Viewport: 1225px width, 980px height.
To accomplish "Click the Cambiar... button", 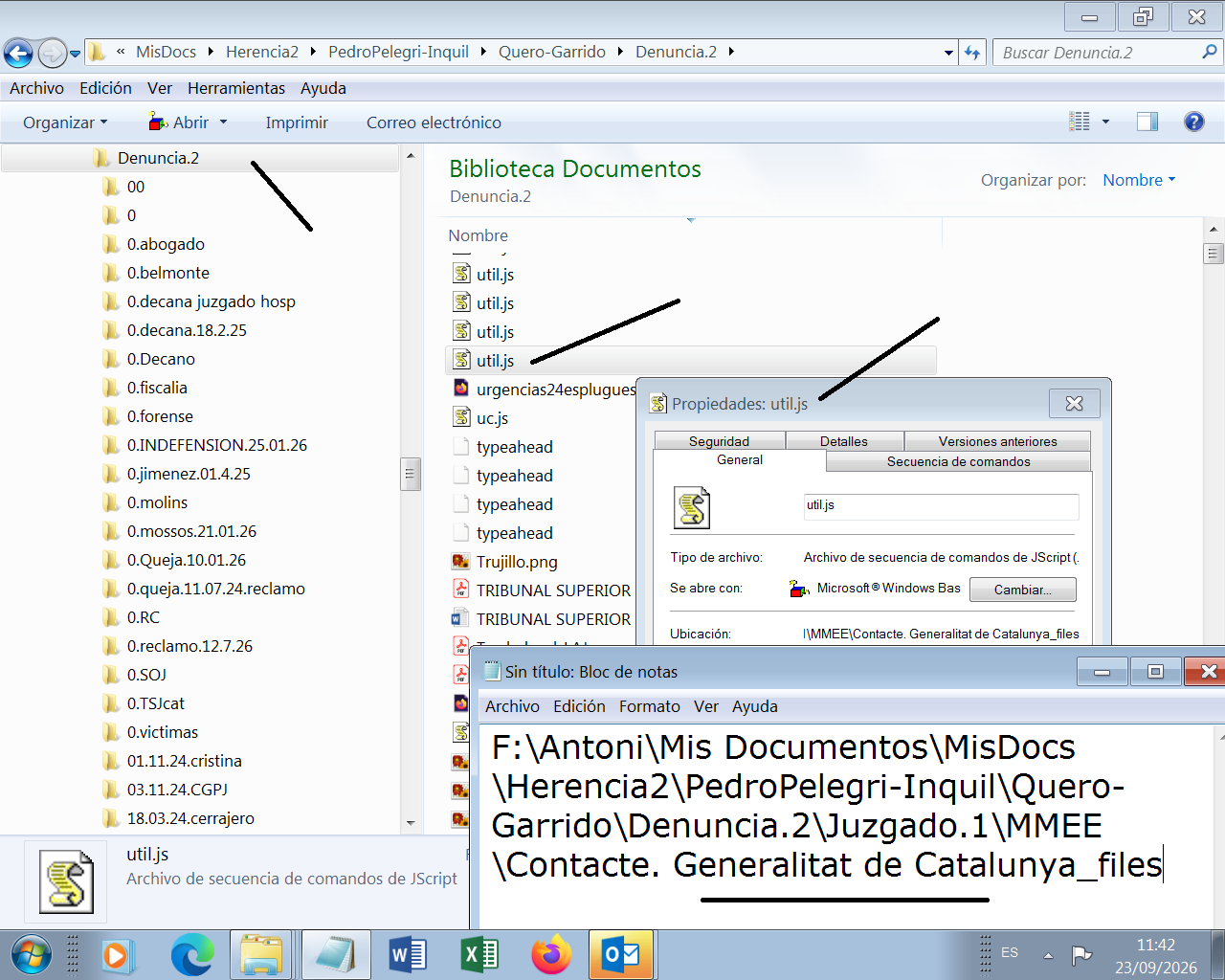I will click(x=1022, y=590).
